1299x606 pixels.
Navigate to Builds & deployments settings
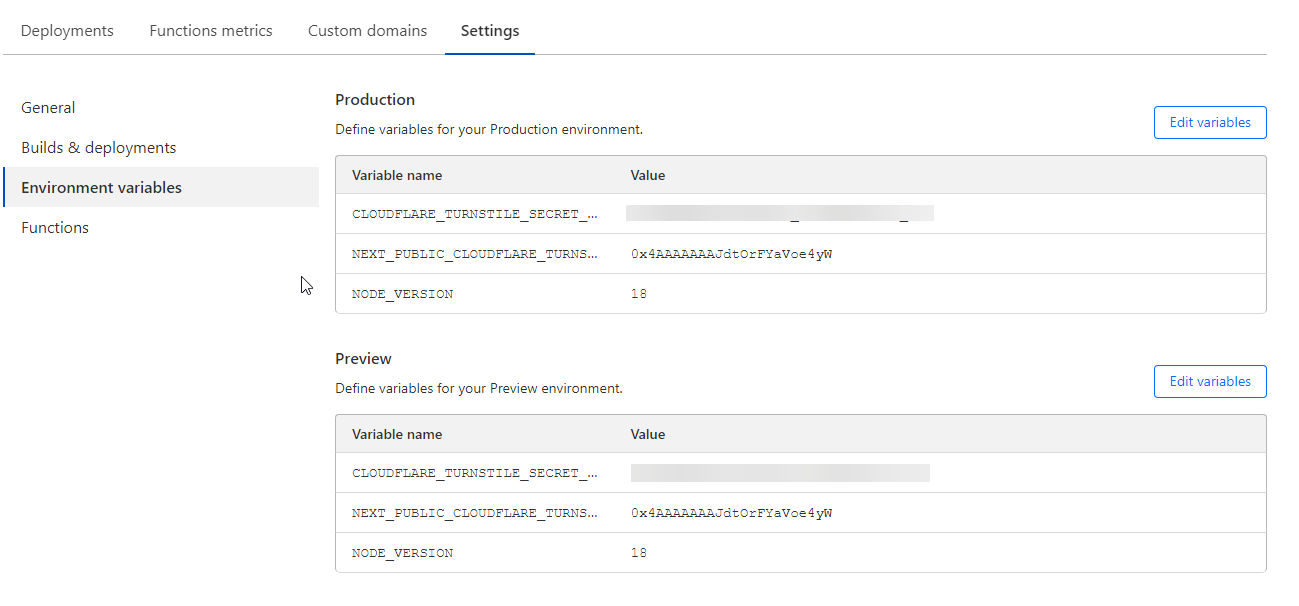(98, 148)
